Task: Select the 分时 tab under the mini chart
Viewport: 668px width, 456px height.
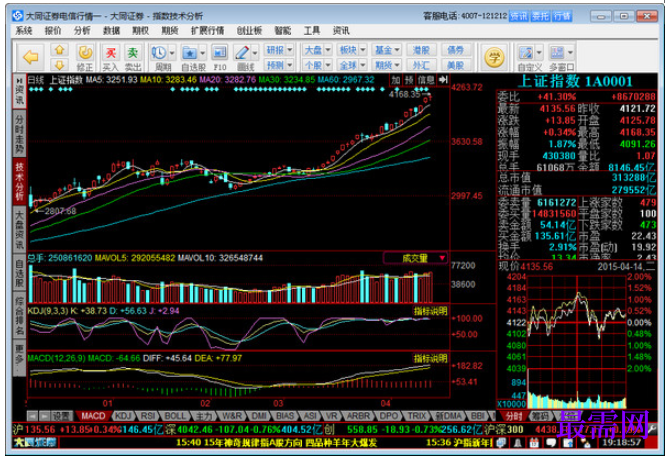Action: pyautogui.click(x=513, y=416)
